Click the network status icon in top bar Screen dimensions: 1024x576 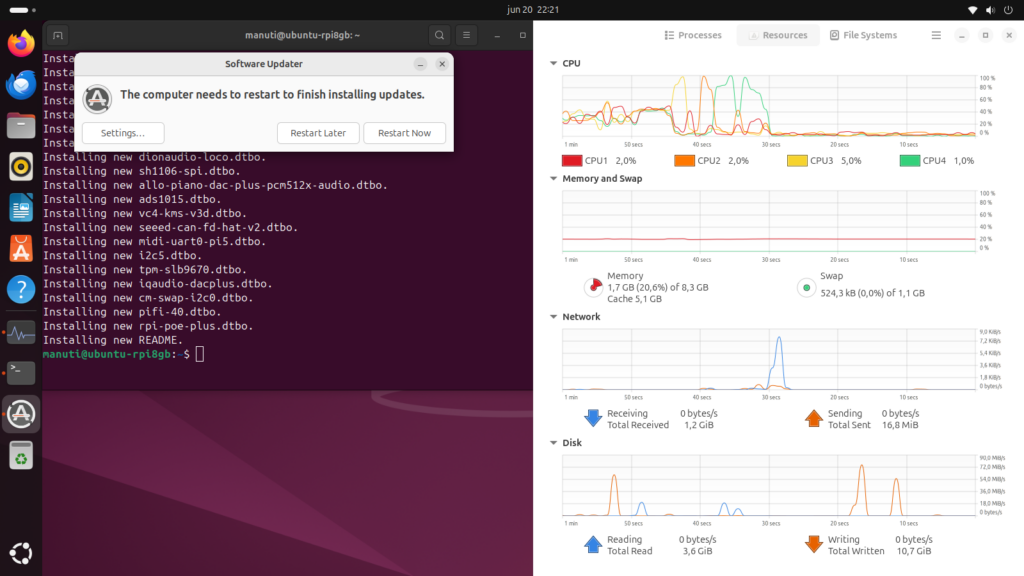(x=972, y=10)
